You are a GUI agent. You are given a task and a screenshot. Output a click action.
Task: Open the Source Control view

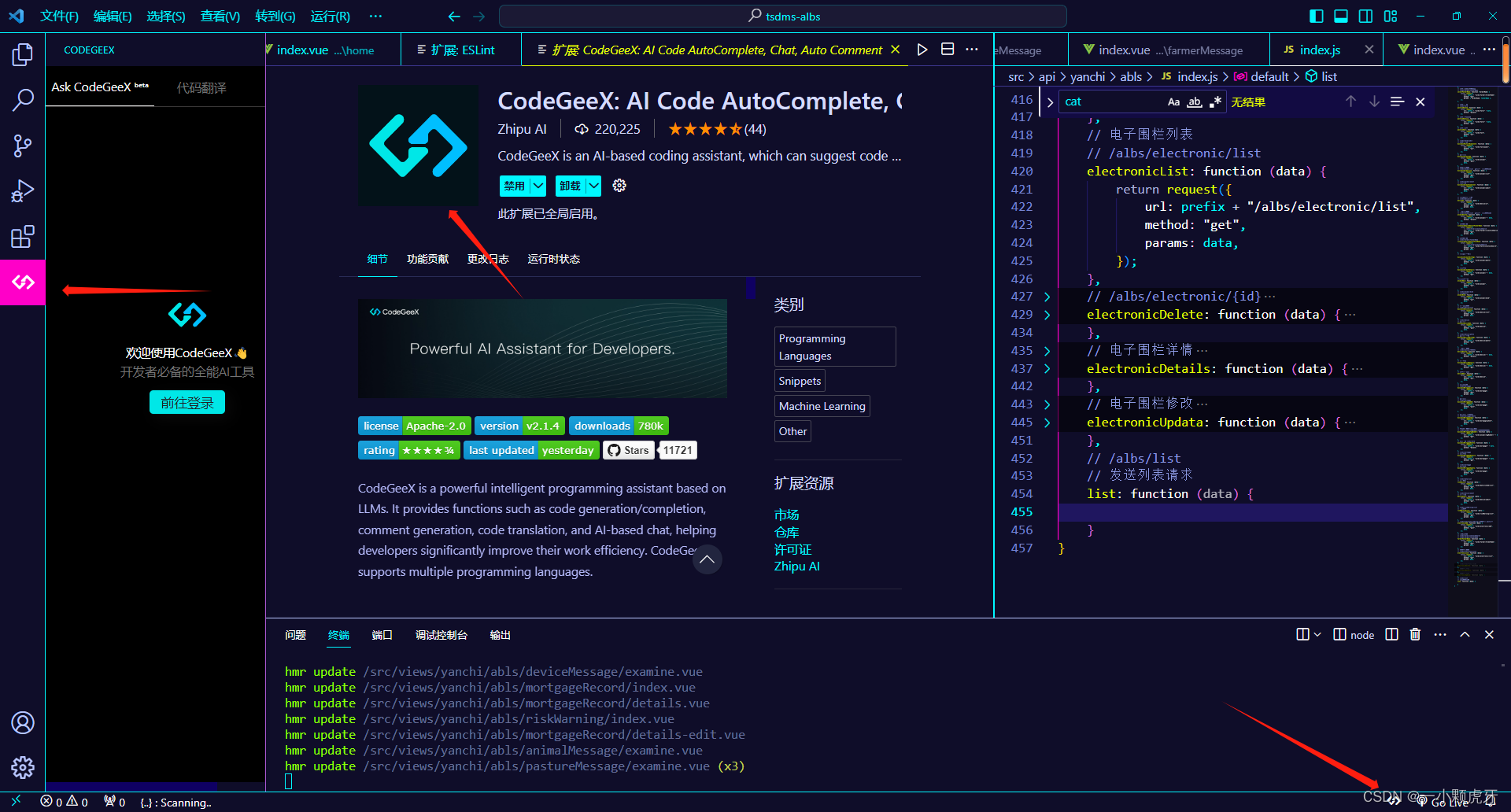(23, 146)
